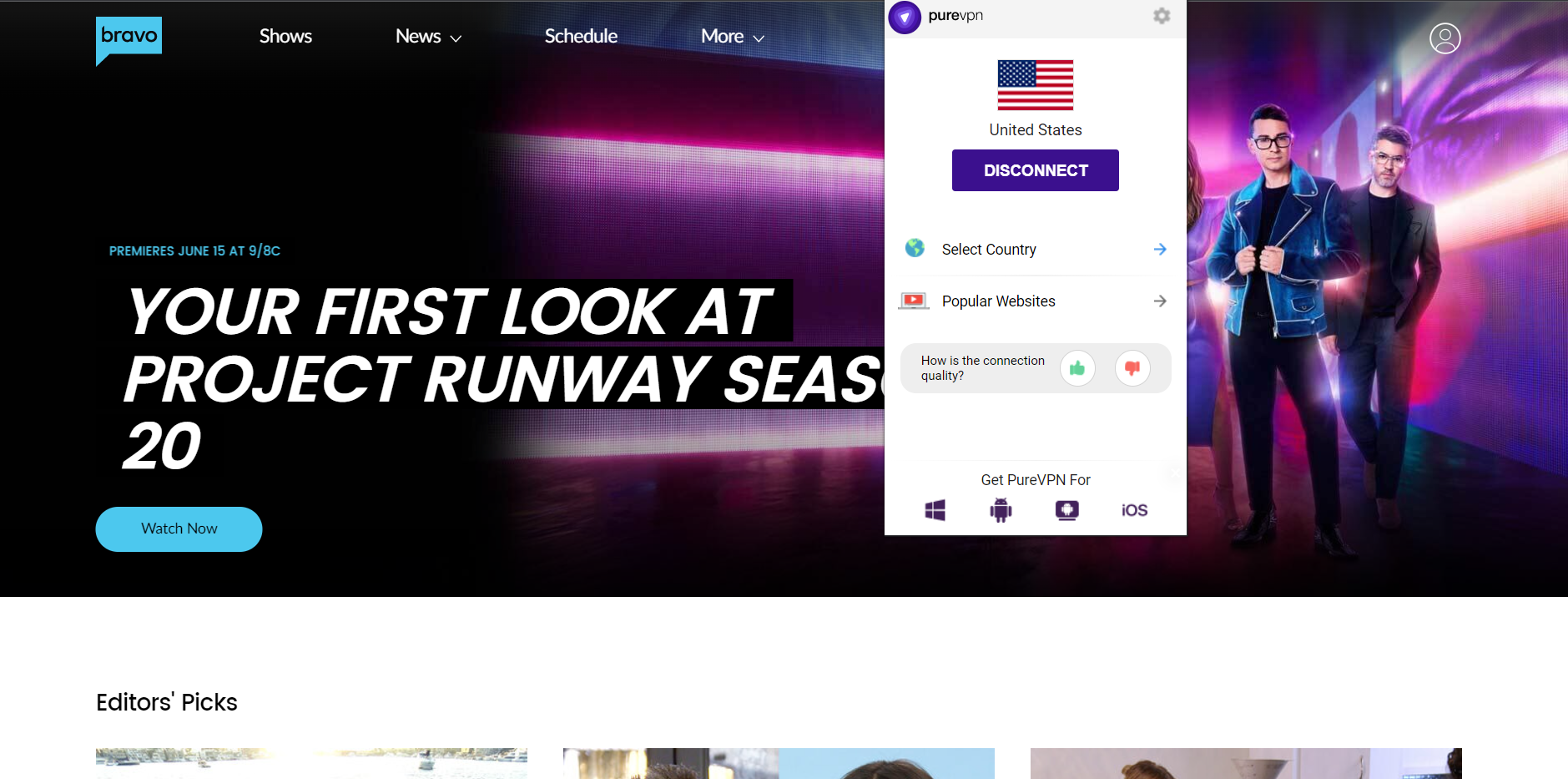Viewport: 1568px width, 779px height.
Task: Expand the News dropdown
Action: (427, 37)
